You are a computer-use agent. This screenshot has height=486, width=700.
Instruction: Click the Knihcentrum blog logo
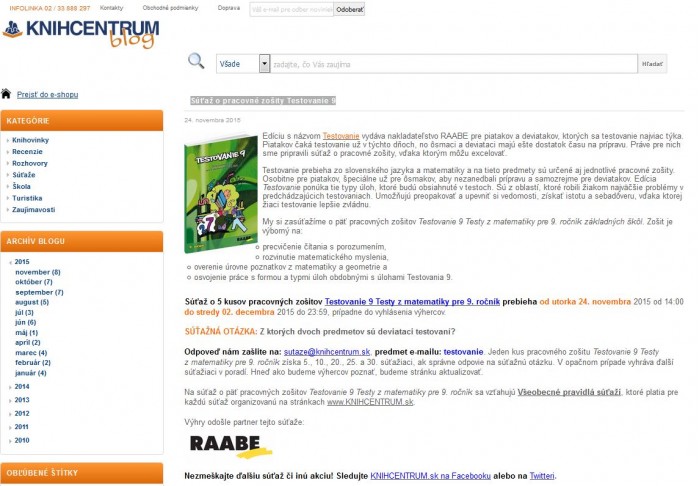81,34
